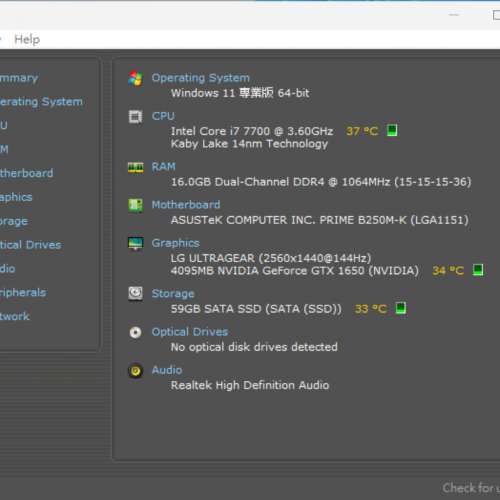
Task: Click Realtek High Definition Audio text
Action: (x=250, y=385)
